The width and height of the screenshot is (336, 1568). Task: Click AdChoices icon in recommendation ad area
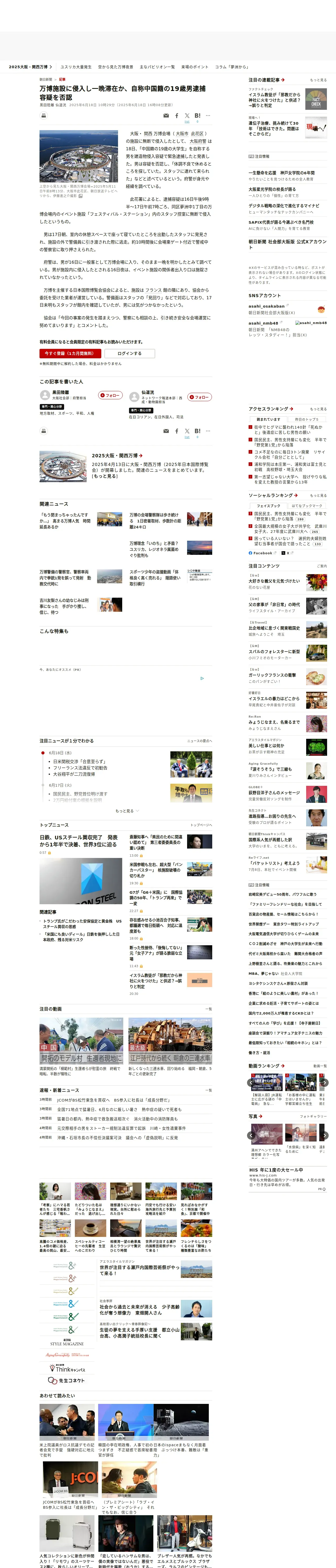point(203,678)
